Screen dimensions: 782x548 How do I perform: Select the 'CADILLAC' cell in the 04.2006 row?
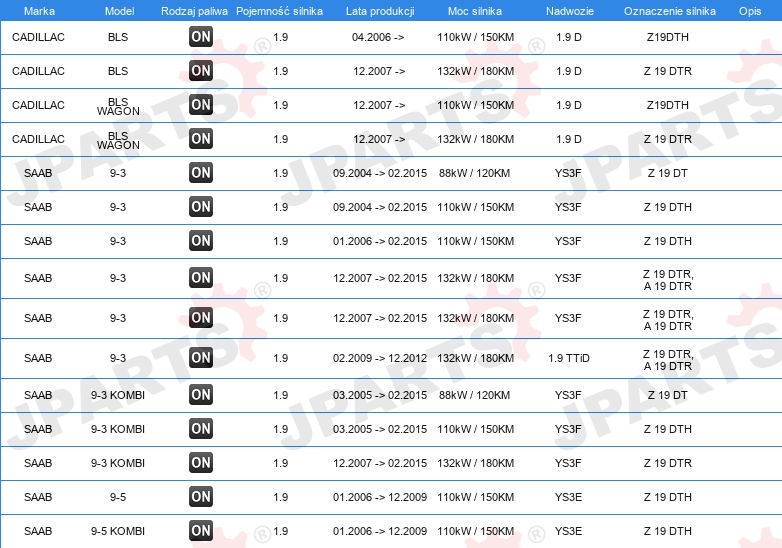[38, 37]
